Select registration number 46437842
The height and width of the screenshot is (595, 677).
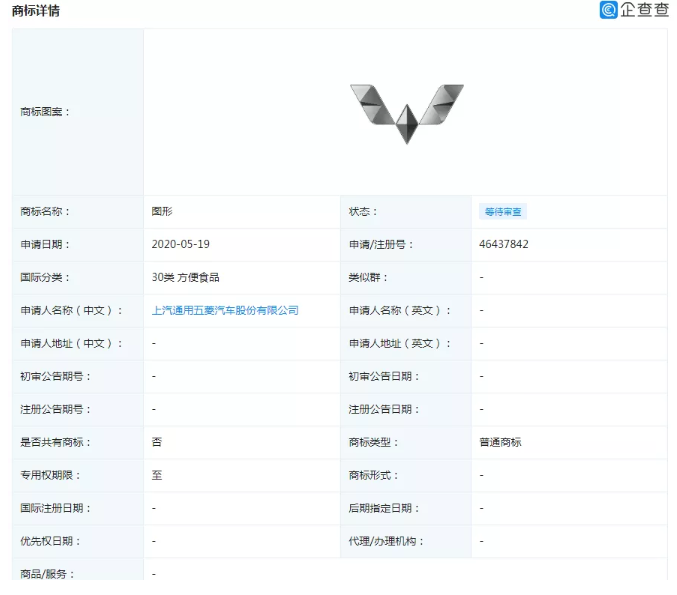(x=503, y=244)
